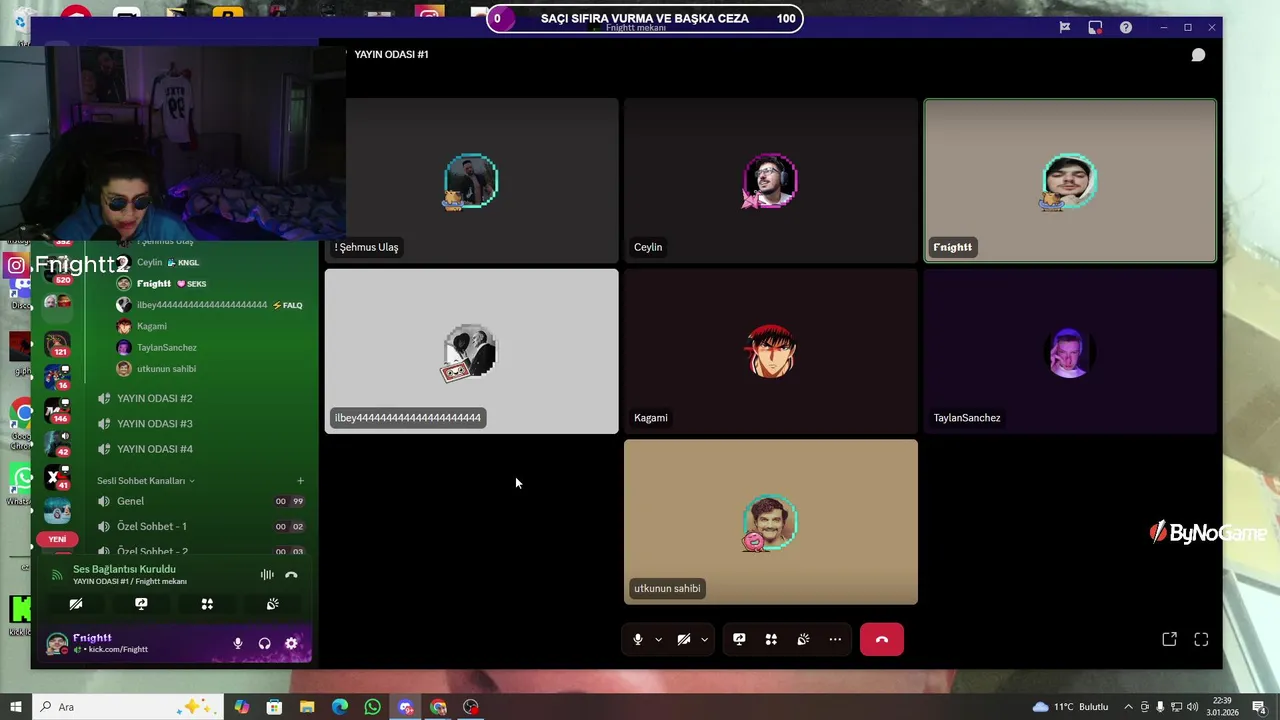
Task: Select the ilbey444… call tile
Action: [471, 351]
